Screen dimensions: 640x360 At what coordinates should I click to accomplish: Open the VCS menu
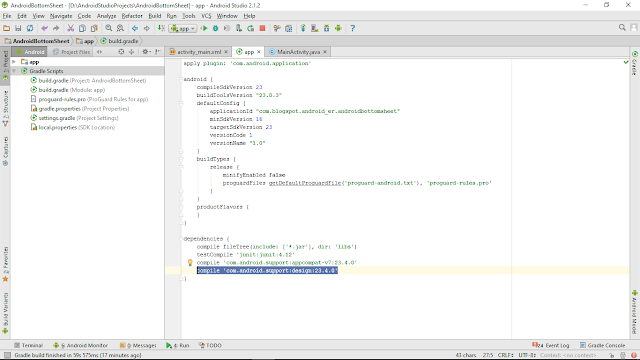coord(206,16)
